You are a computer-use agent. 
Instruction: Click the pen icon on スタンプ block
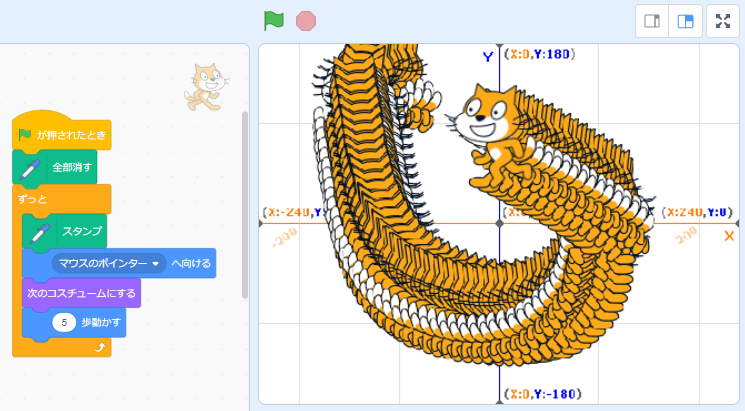coord(40,233)
